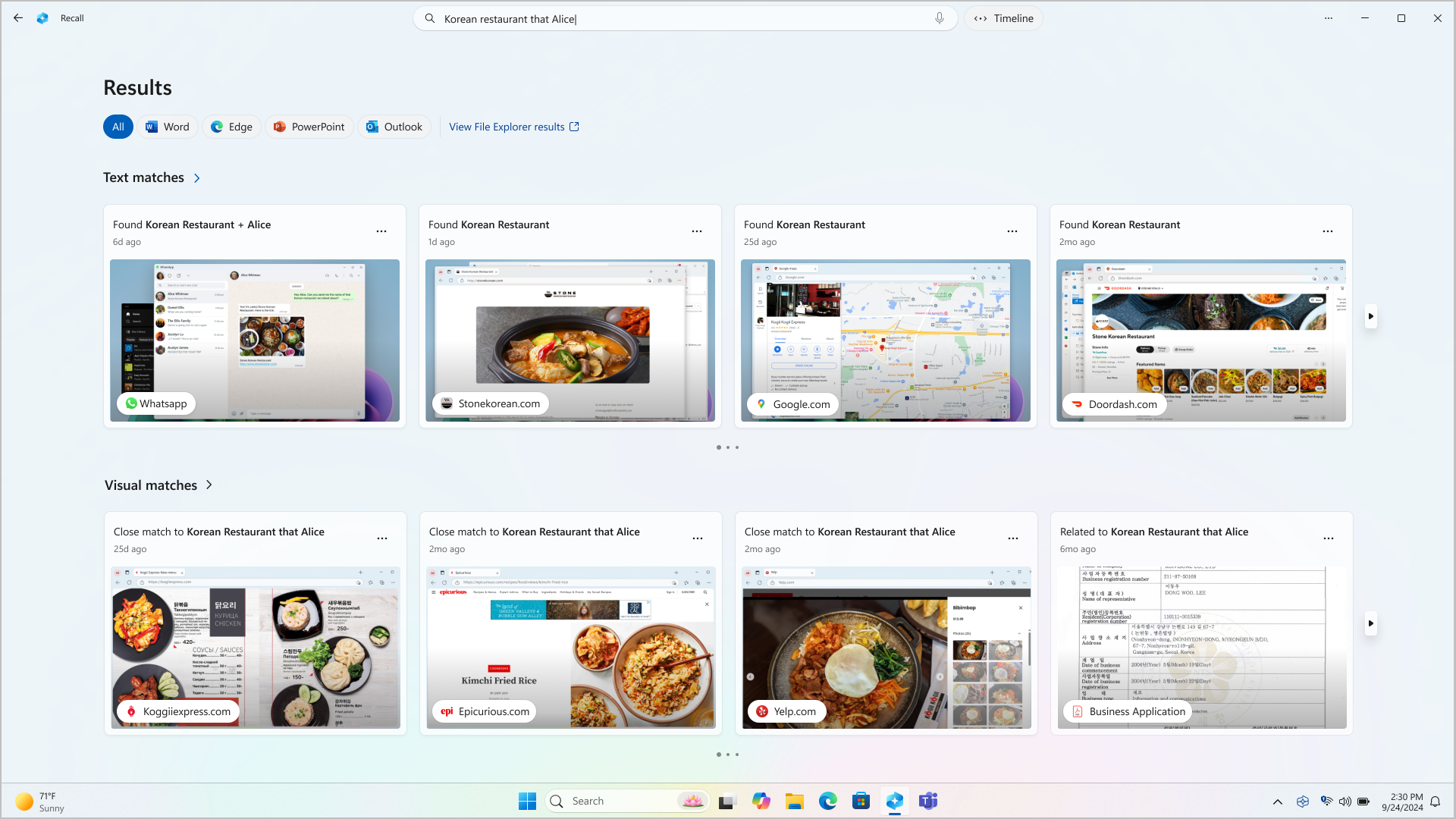Click the three-dot menu on Doordash result
1456x819 pixels.
1328,231
